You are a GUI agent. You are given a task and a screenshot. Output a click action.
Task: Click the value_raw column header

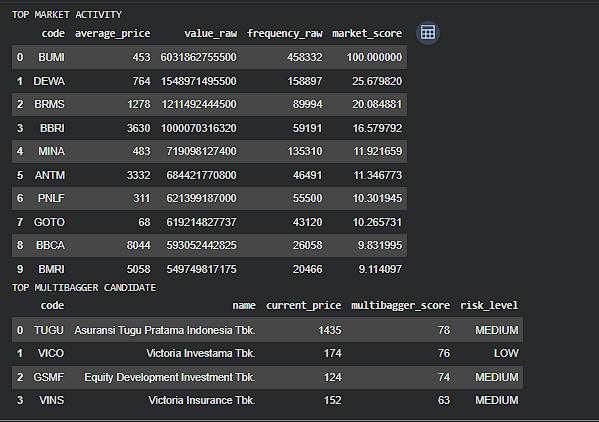click(x=210, y=34)
